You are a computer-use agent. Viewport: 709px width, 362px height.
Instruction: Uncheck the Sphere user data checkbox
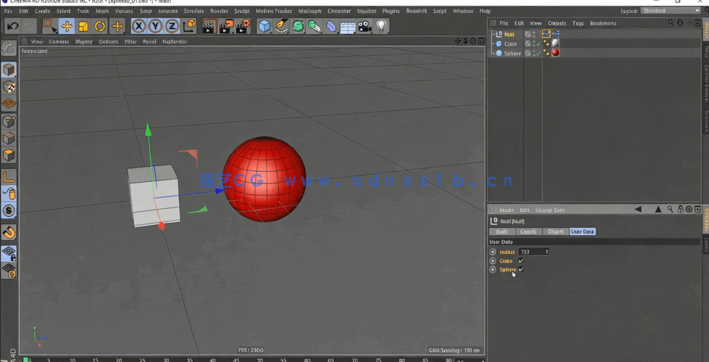[x=521, y=269]
